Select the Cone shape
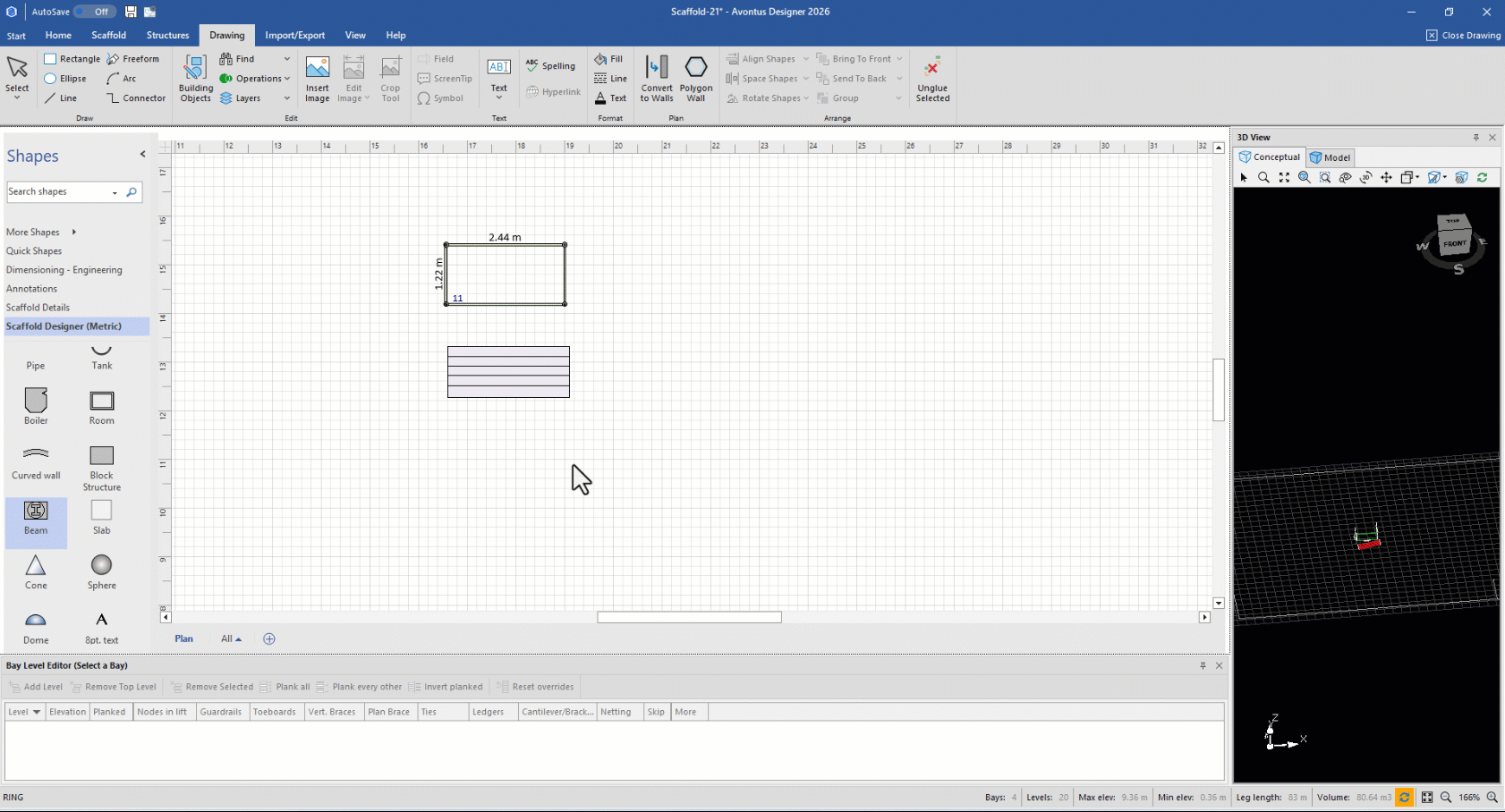Image resolution: width=1505 pixels, height=812 pixels. pyautogui.click(x=36, y=571)
